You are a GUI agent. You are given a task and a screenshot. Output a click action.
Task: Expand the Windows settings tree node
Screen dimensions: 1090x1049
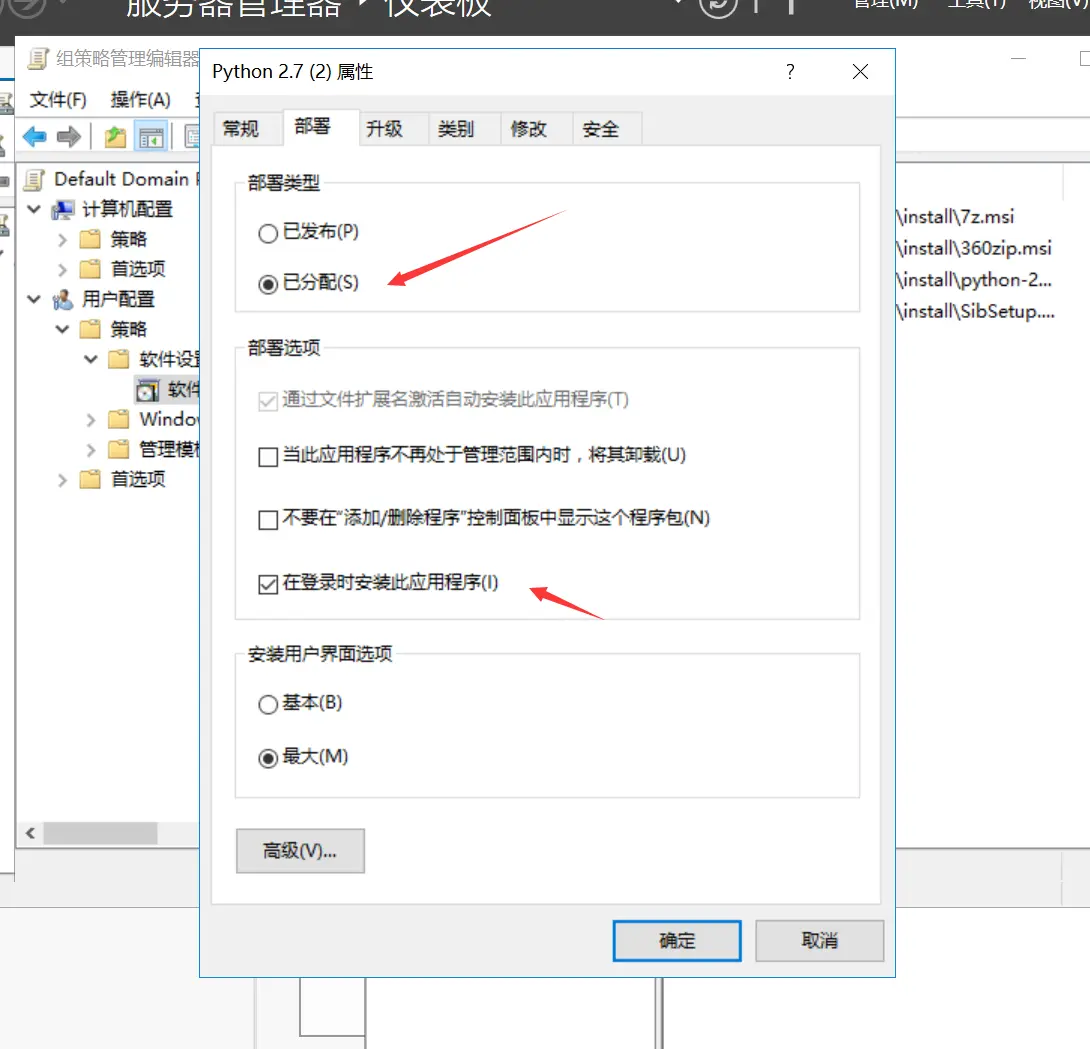[x=91, y=420]
